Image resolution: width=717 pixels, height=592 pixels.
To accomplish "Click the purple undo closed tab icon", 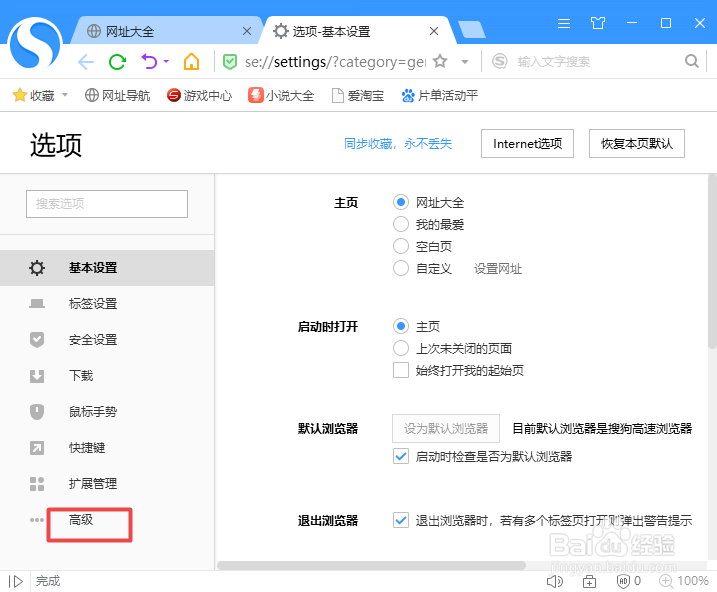I will click(149, 61).
